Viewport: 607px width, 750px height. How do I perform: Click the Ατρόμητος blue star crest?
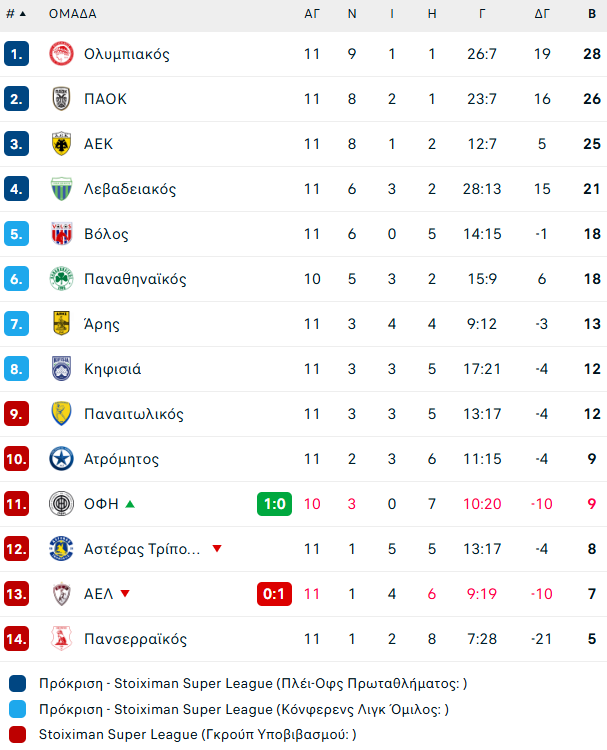tap(61, 459)
